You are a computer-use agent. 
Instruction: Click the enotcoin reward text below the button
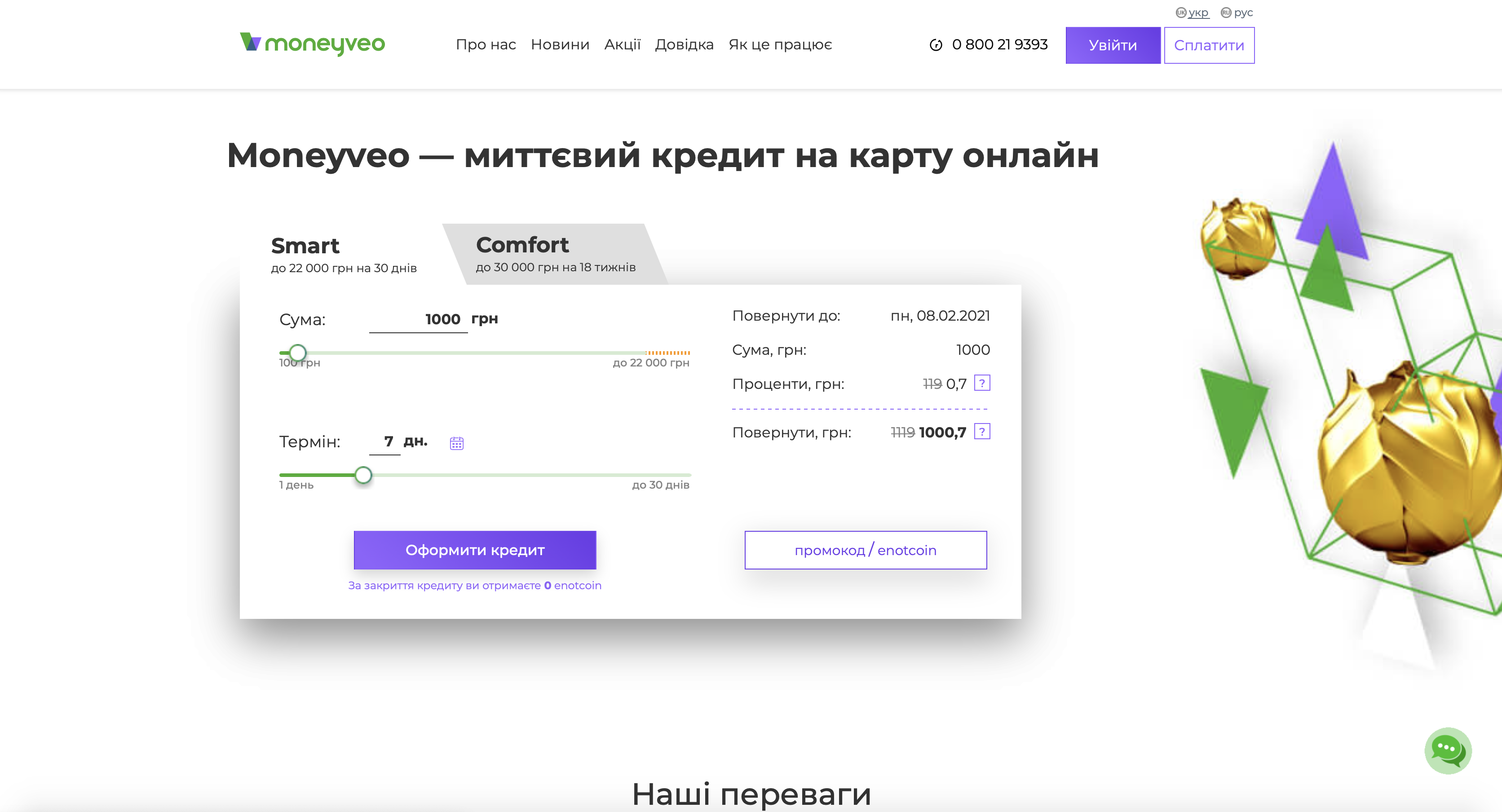pyautogui.click(x=475, y=585)
